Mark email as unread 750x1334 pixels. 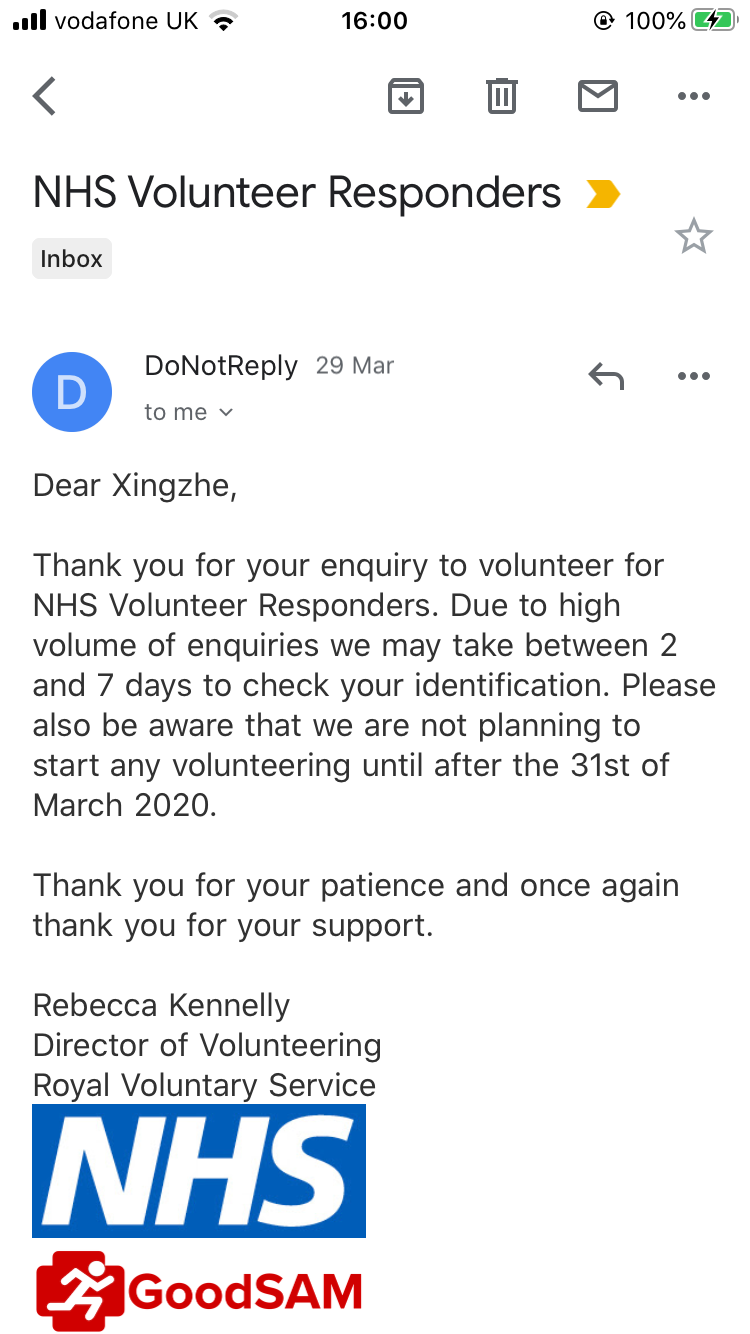coord(598,96)
